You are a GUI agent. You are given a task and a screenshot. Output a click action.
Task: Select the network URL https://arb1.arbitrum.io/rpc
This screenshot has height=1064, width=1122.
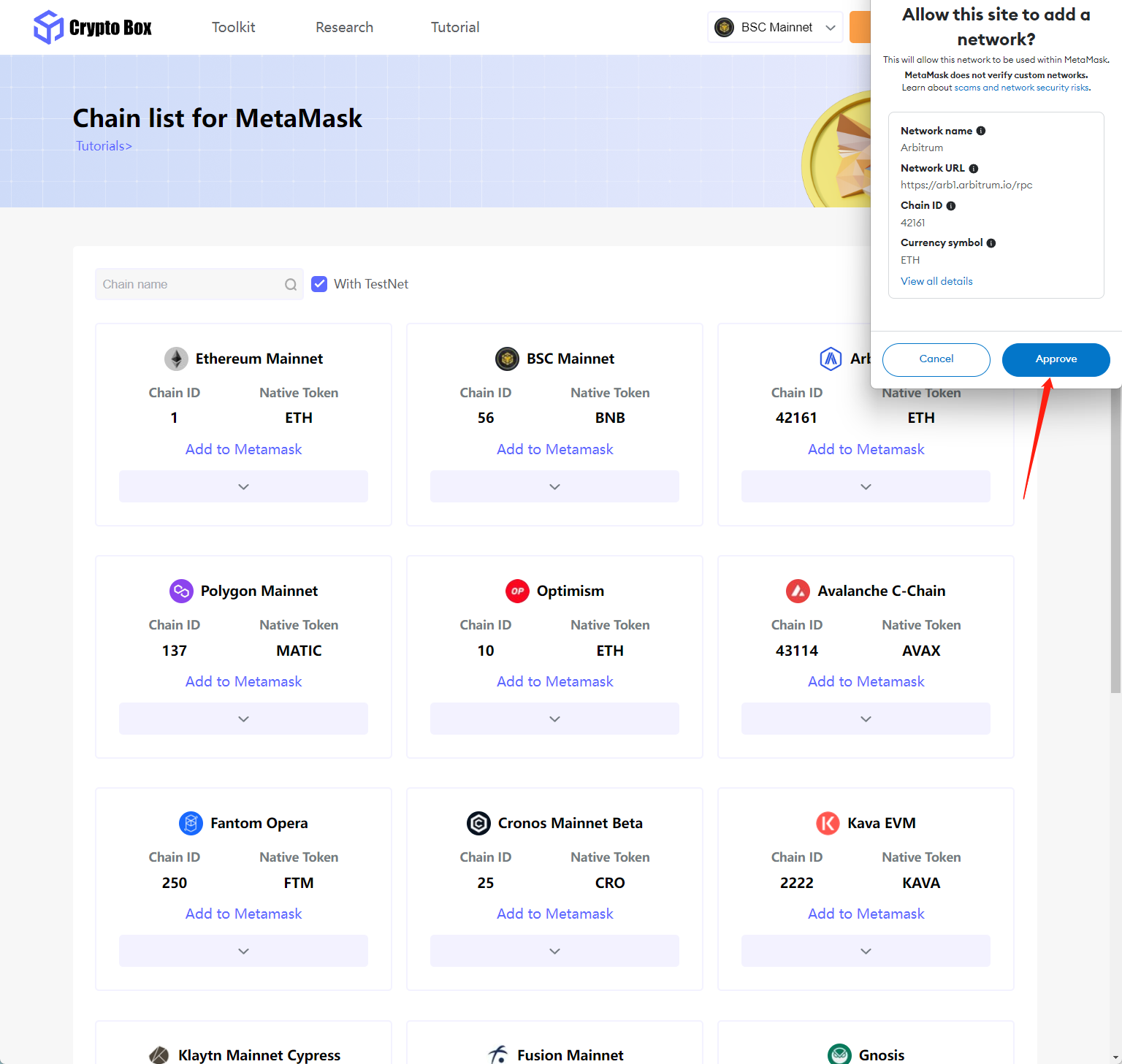pyautogui.click(x=966, y=185)
